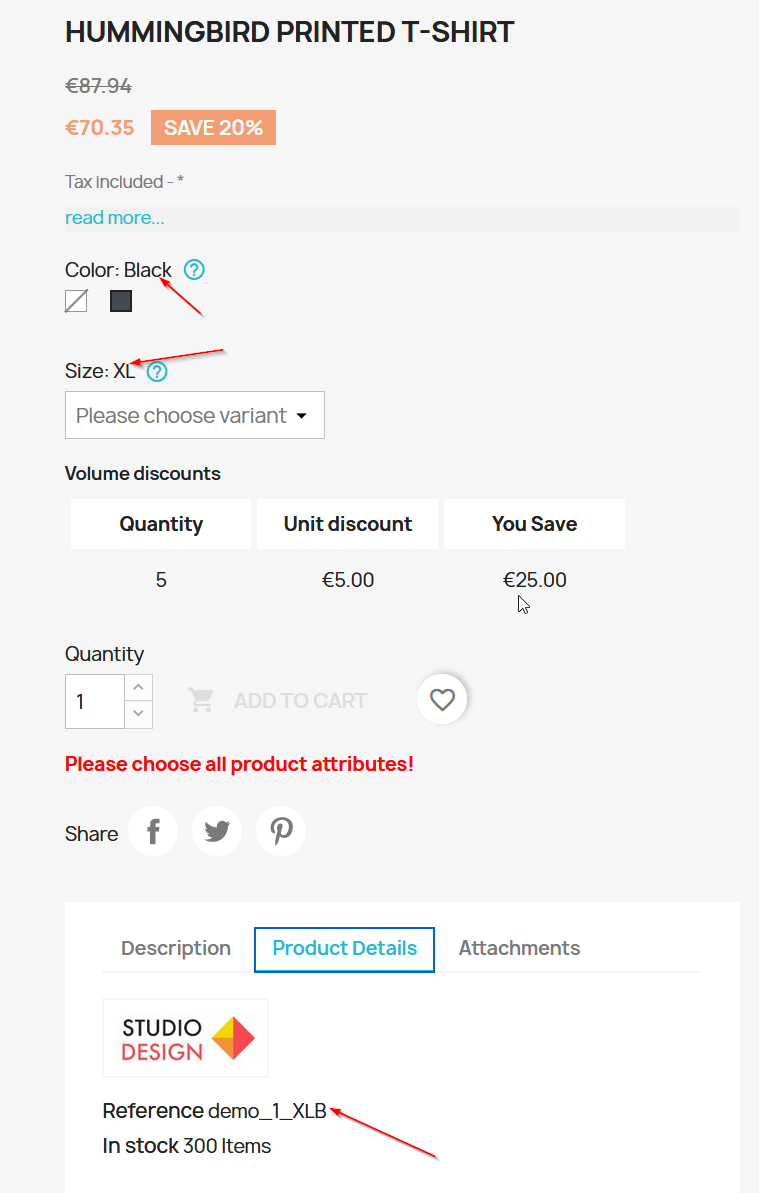Share on Twitter
The width and height of the screenshot is (759, 1193).
(x=217, y=831)
